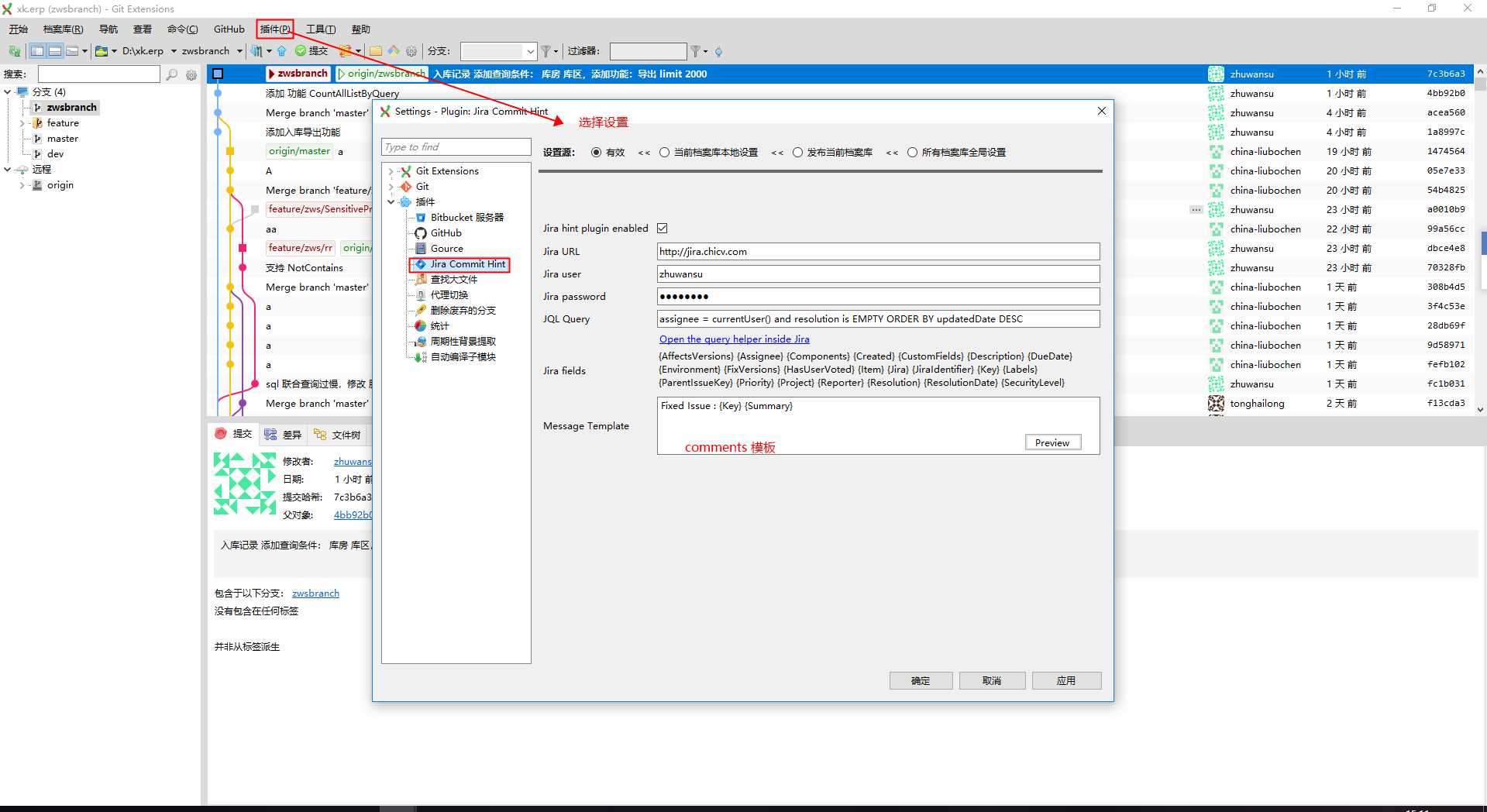
Task: Click the blue up-arrow push icon
Action: point(282,51)
